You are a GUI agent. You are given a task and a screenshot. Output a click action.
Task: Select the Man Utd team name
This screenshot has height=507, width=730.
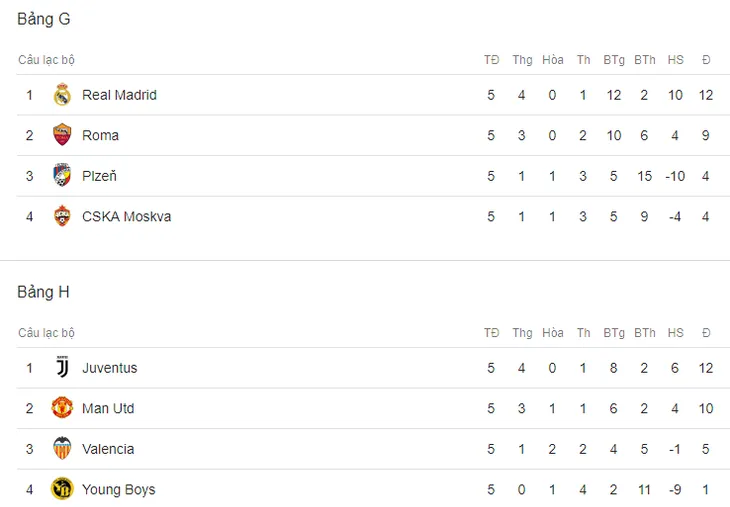tap(108, 408)
